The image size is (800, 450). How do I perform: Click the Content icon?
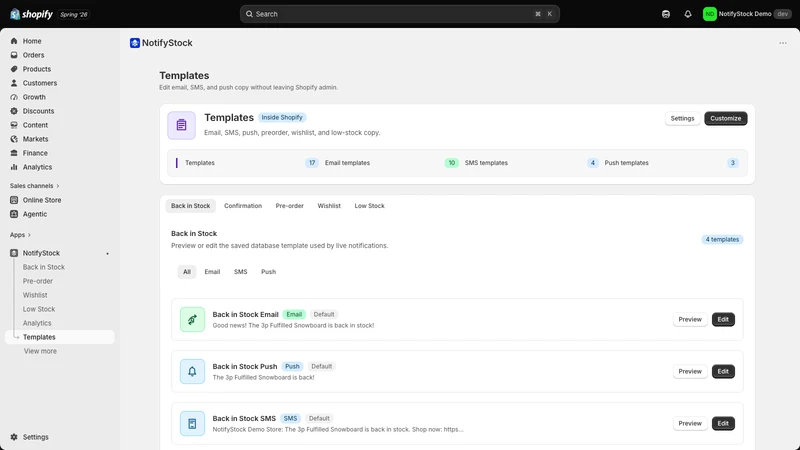coord(14,125)
